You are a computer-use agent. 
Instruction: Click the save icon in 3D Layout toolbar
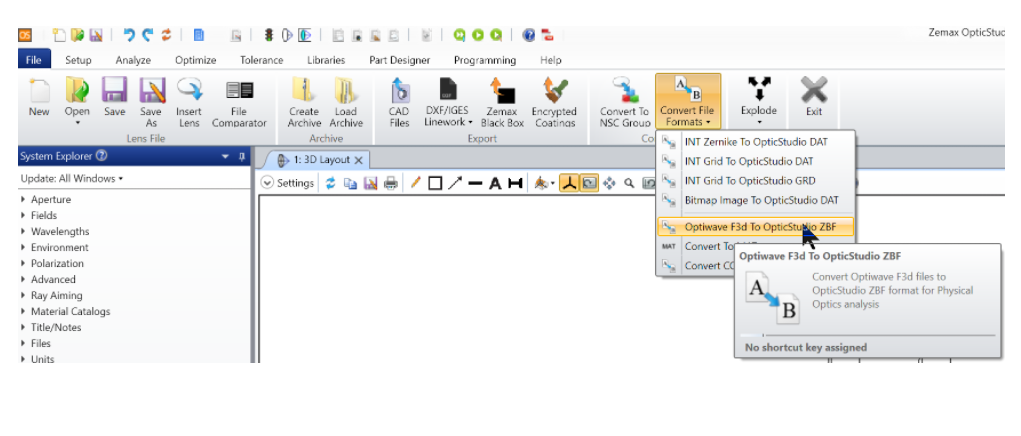(371, 184)
